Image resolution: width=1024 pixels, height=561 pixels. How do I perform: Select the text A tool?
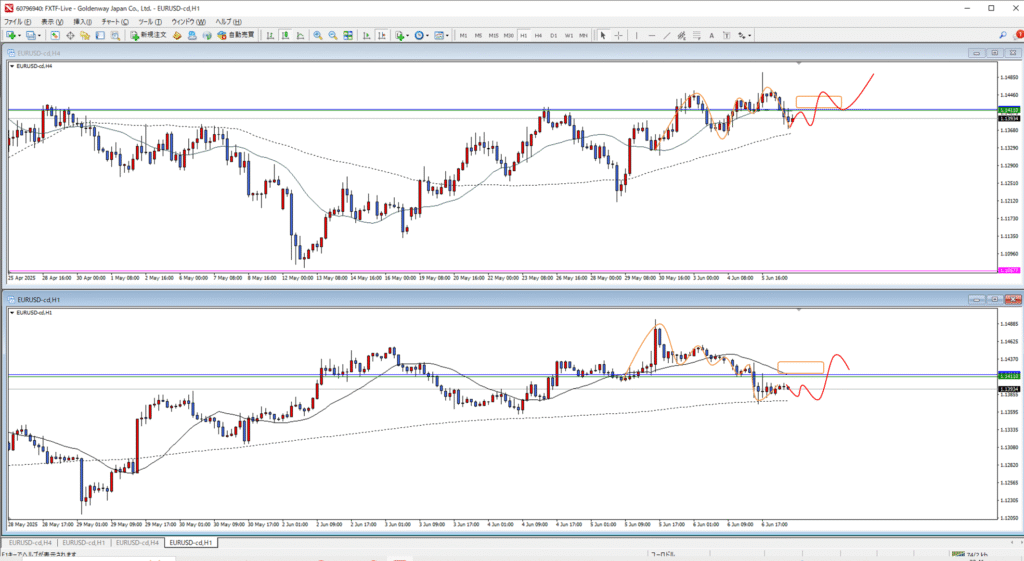pyautogui.click(x=712, y=35)
